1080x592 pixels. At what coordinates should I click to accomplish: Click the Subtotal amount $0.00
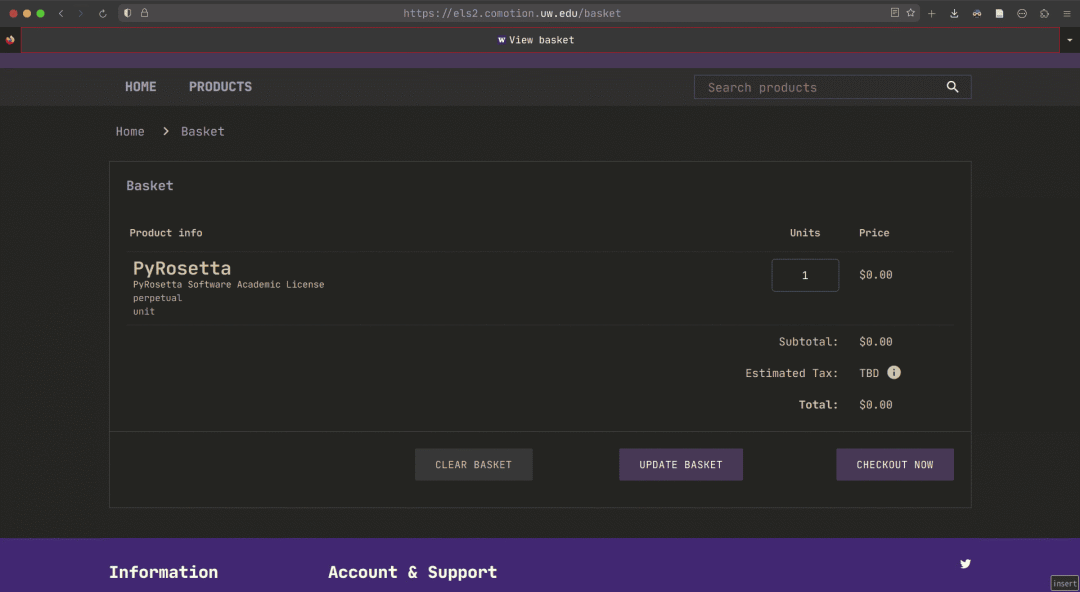(875, 342)
